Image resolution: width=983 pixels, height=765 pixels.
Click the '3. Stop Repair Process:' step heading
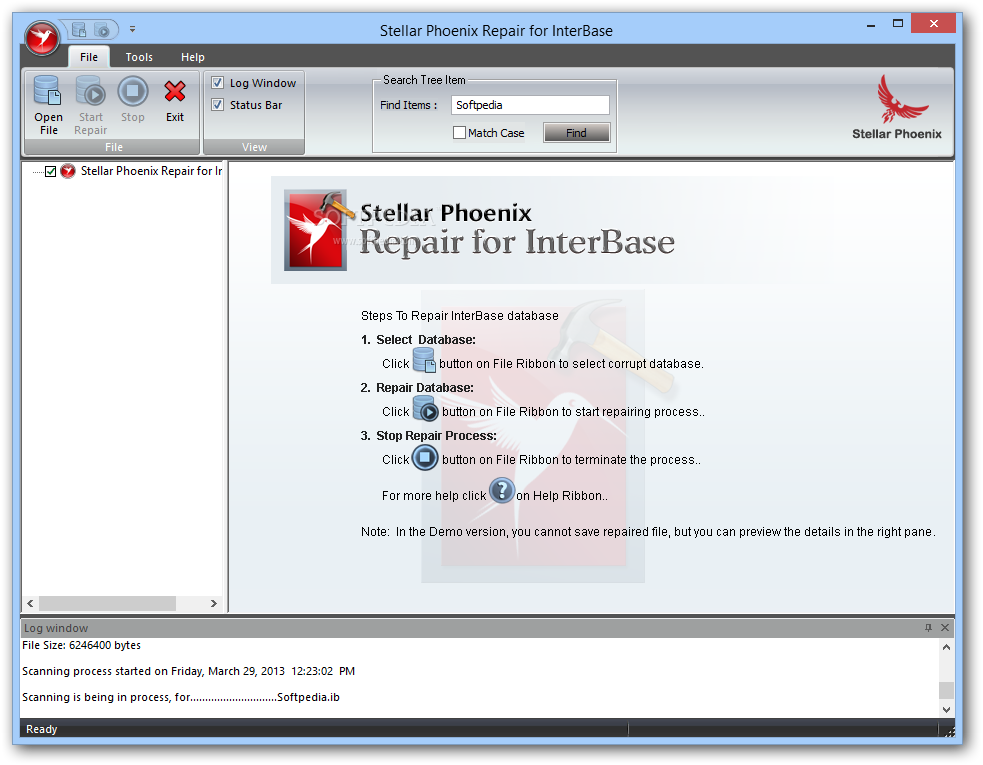point(428,435)
